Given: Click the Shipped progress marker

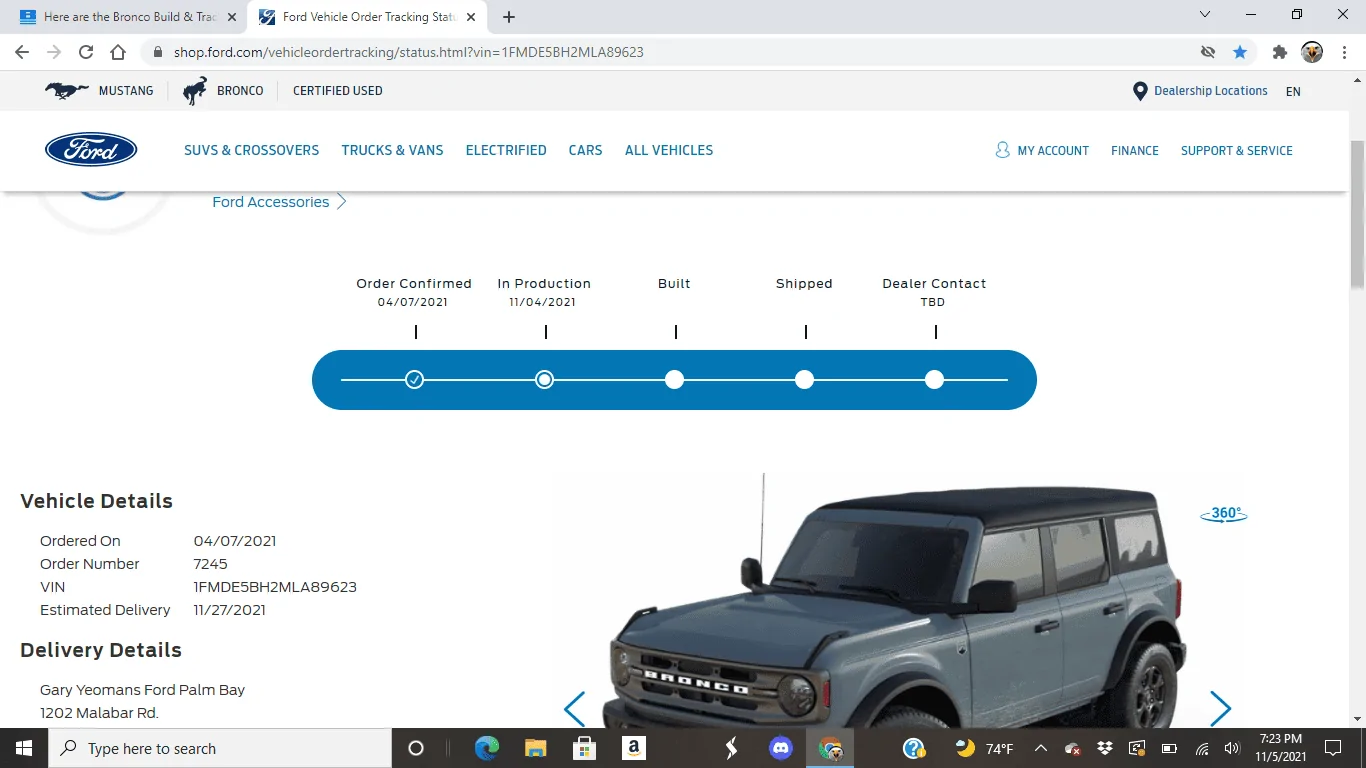Looking at the screenshot, I should [x=804, y=379].
